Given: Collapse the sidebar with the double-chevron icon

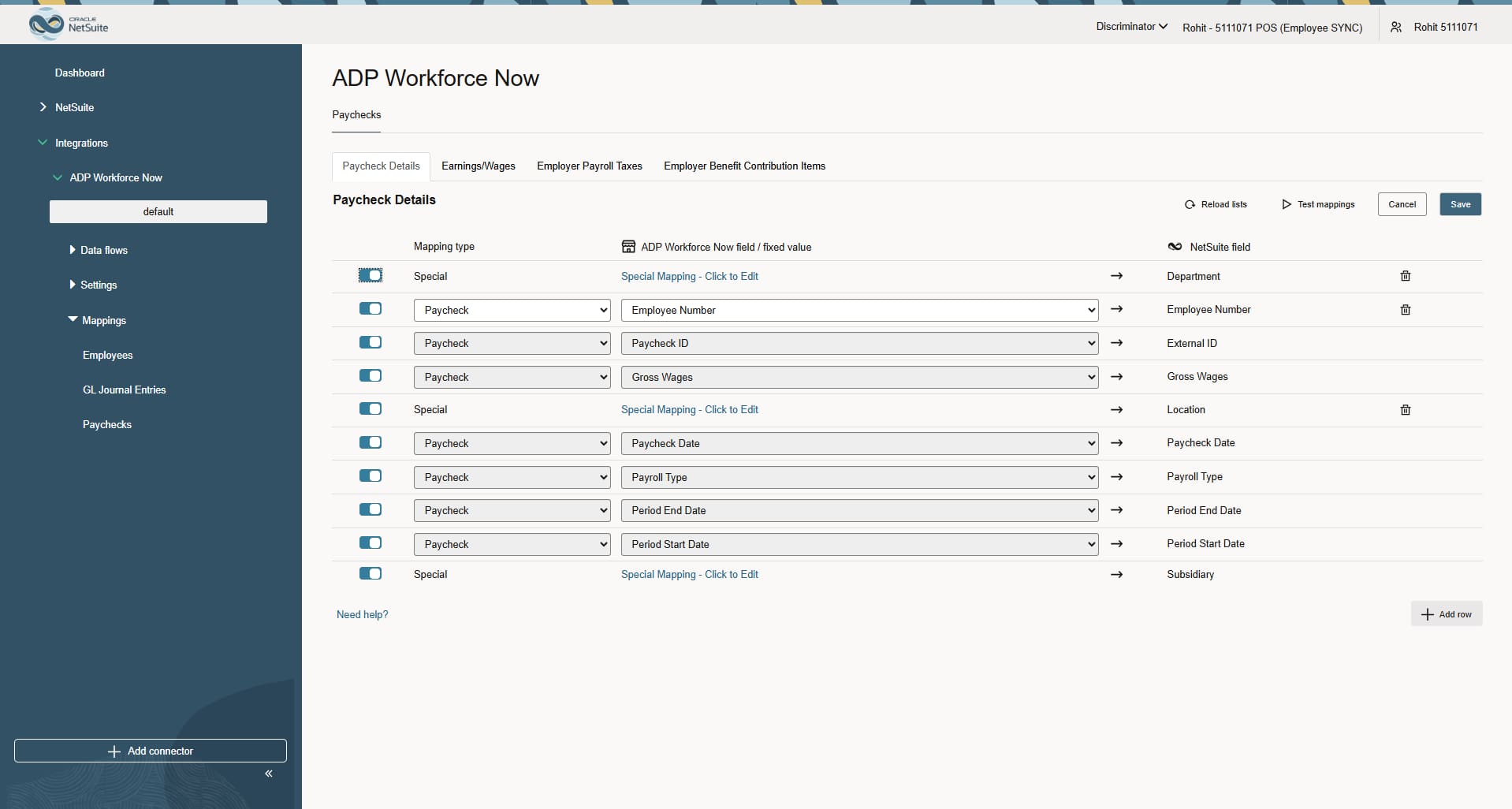Looking at the screenshot, I should pyautogui.click(x=269, y=774).
